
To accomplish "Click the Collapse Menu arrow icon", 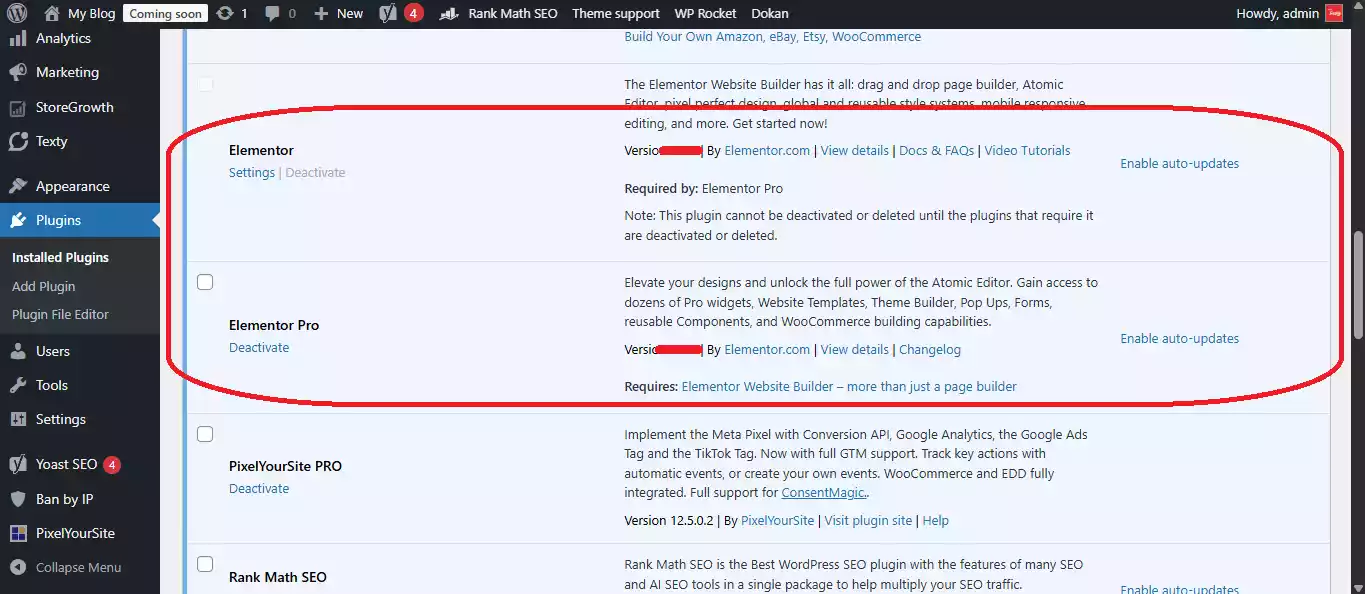I will [17, 567].
